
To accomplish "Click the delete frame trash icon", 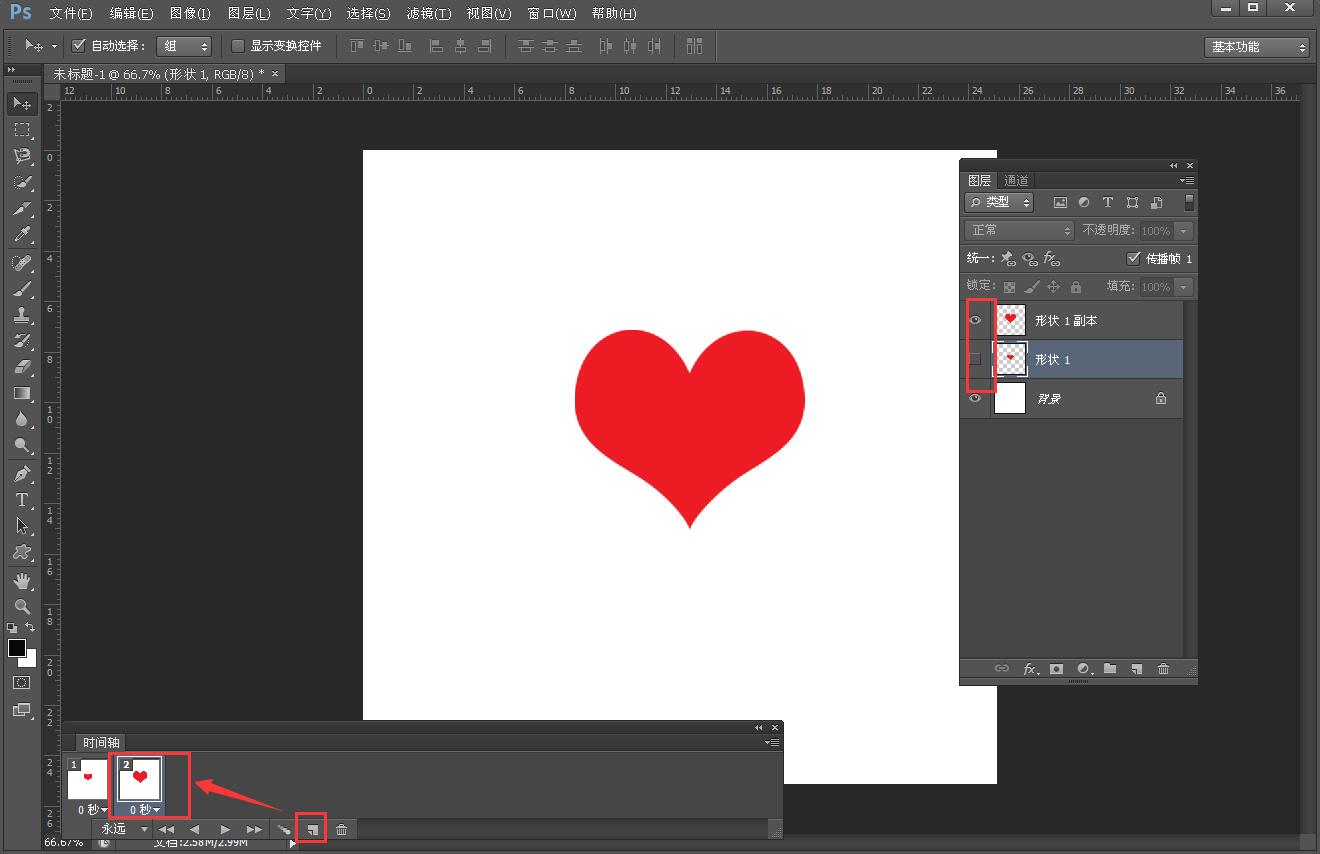I will tap(341, 829).
